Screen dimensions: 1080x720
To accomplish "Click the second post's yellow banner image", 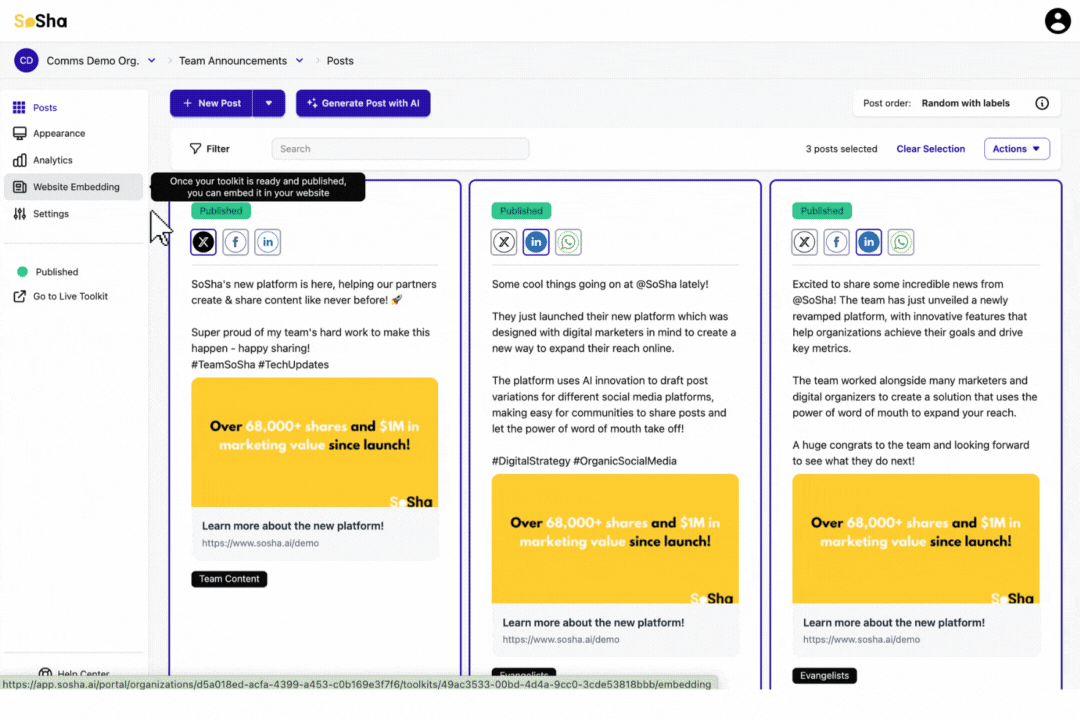I will coord(615,539).
